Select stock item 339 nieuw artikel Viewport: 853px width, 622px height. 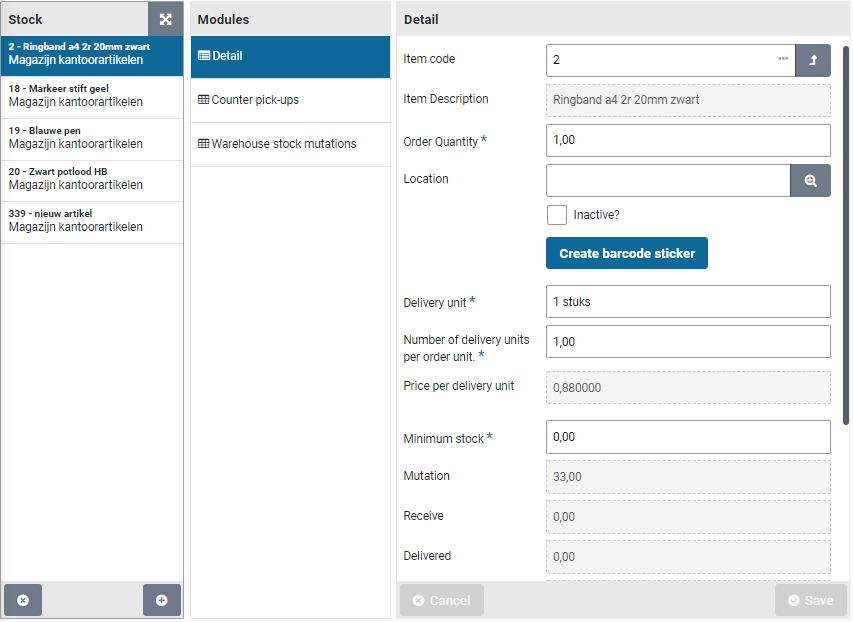click(92, 221)
